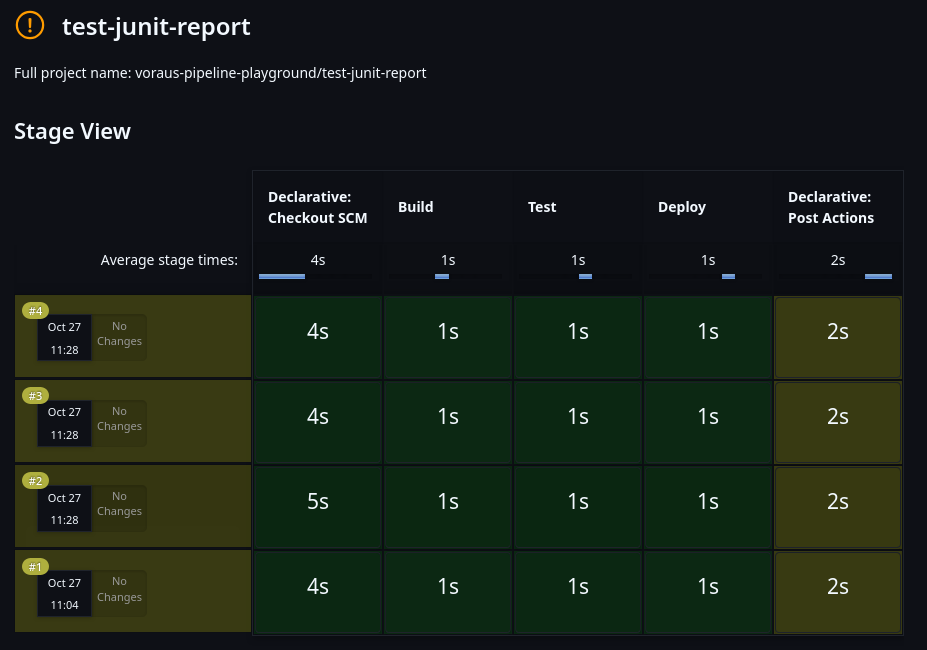This screenshot has height=650, width=927.
Task: Click the Stage View heading
Action: coord(72,131)
